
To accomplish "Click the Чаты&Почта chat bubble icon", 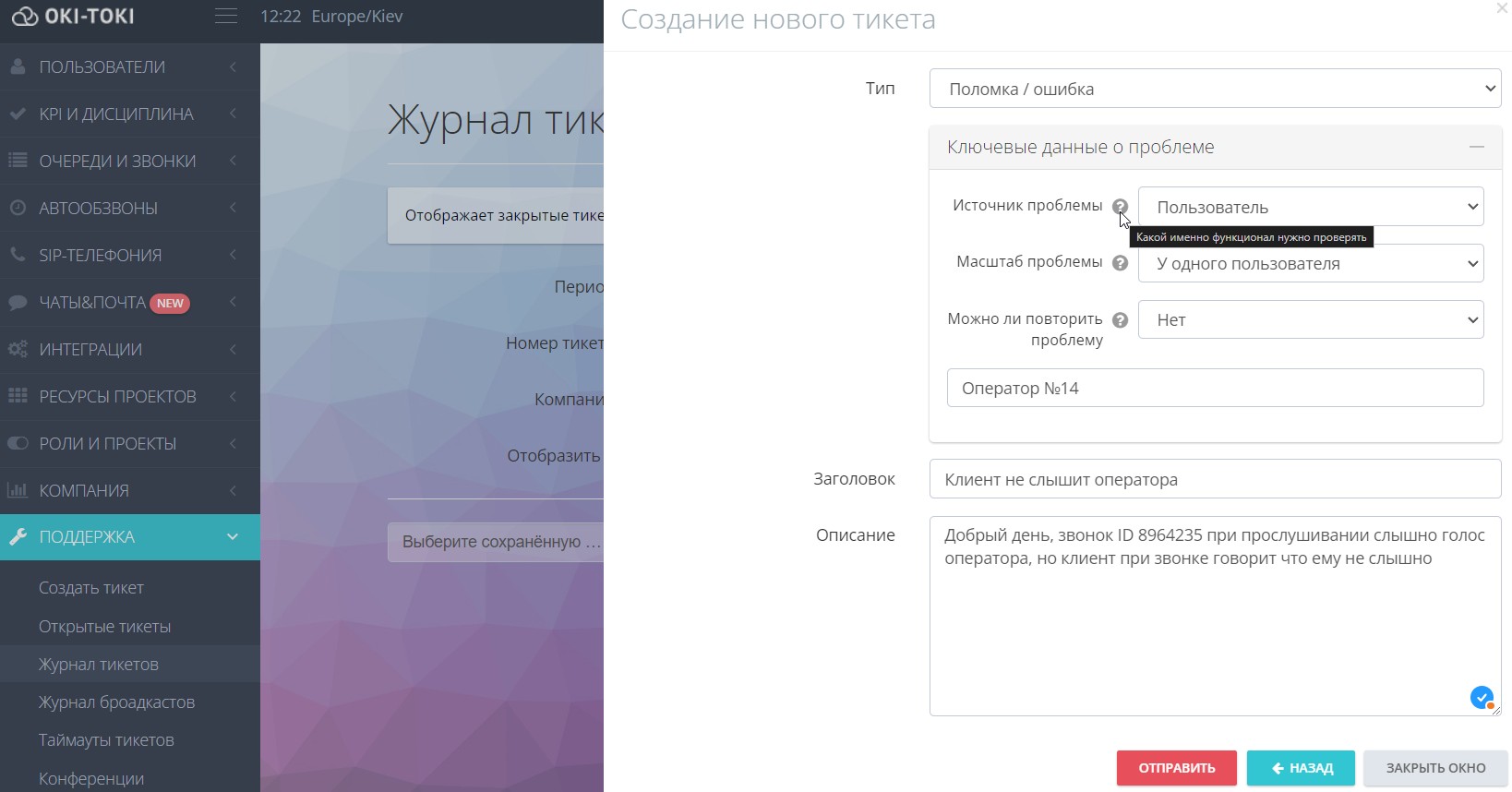I will pyautogui.click(x=18, y=302).
